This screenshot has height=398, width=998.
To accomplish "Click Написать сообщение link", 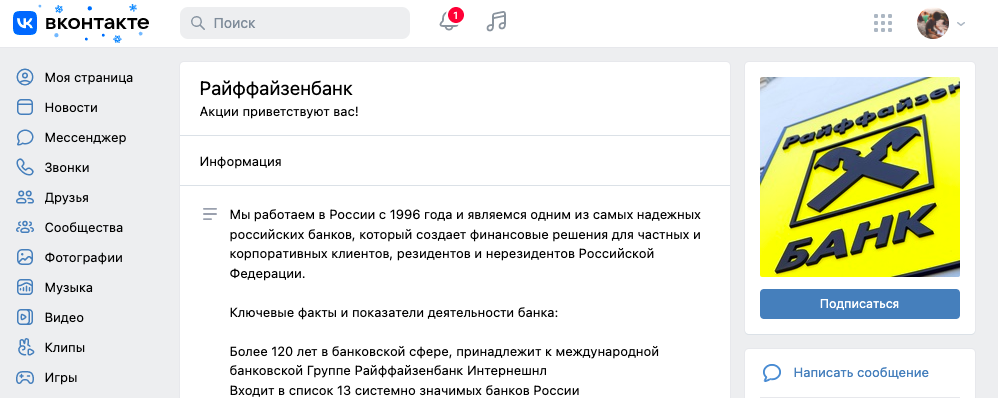I will click(x=861, y=373).
